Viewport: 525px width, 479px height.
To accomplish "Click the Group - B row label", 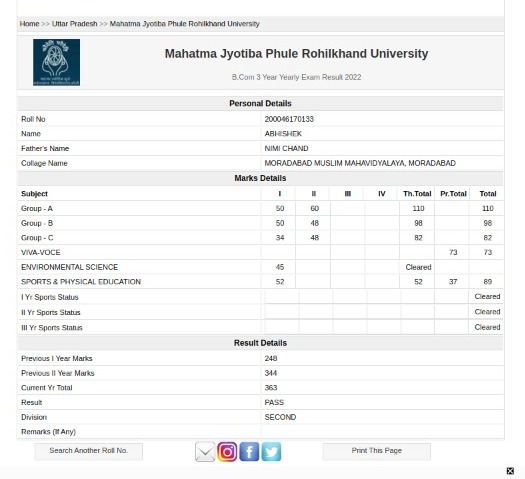I will [x=37, y=223].
